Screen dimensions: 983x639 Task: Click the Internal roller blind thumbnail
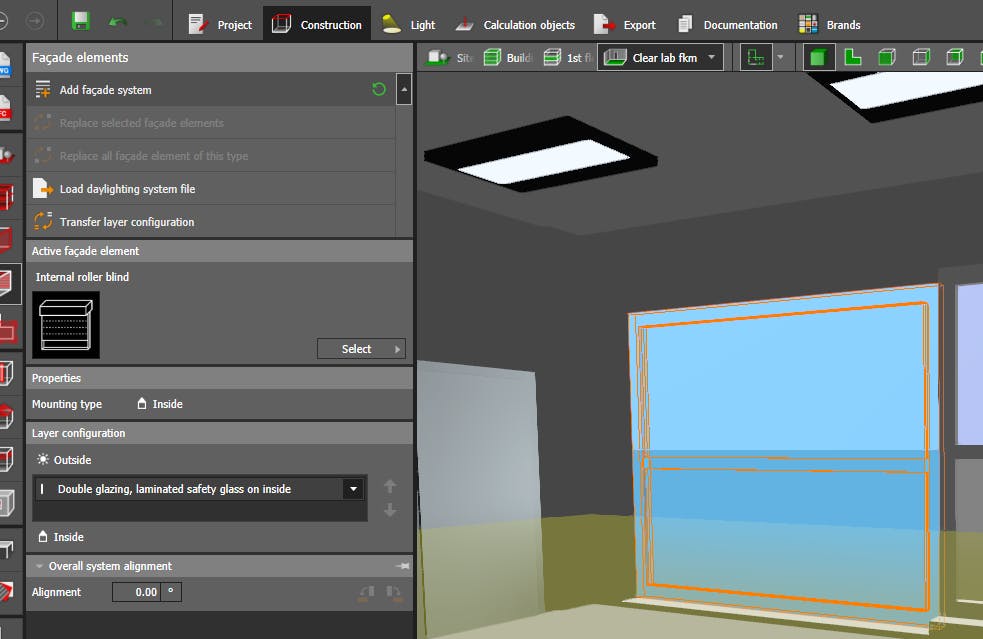(x=66, y=325)
